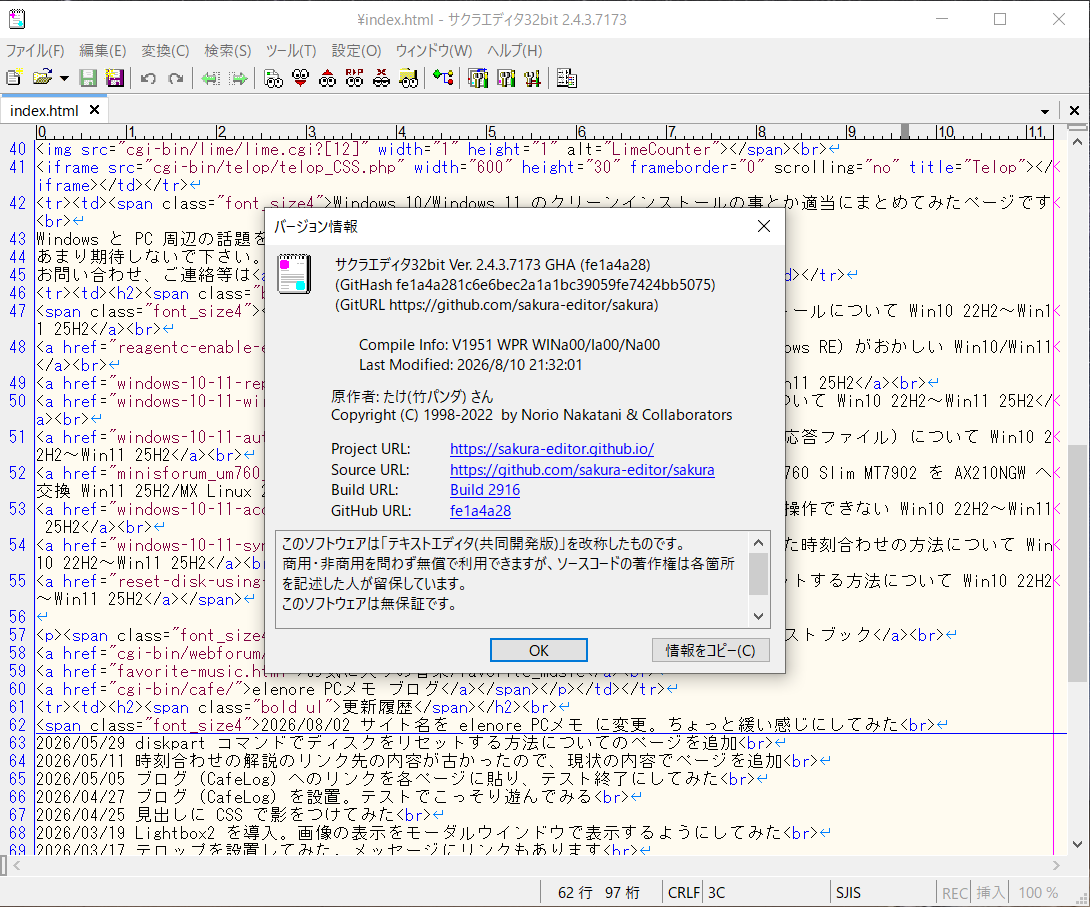Viewport: 1090px width, 907px height.
Task: Expand the open-file recent dropdown arrow
Action: click(x=64, y=79)
